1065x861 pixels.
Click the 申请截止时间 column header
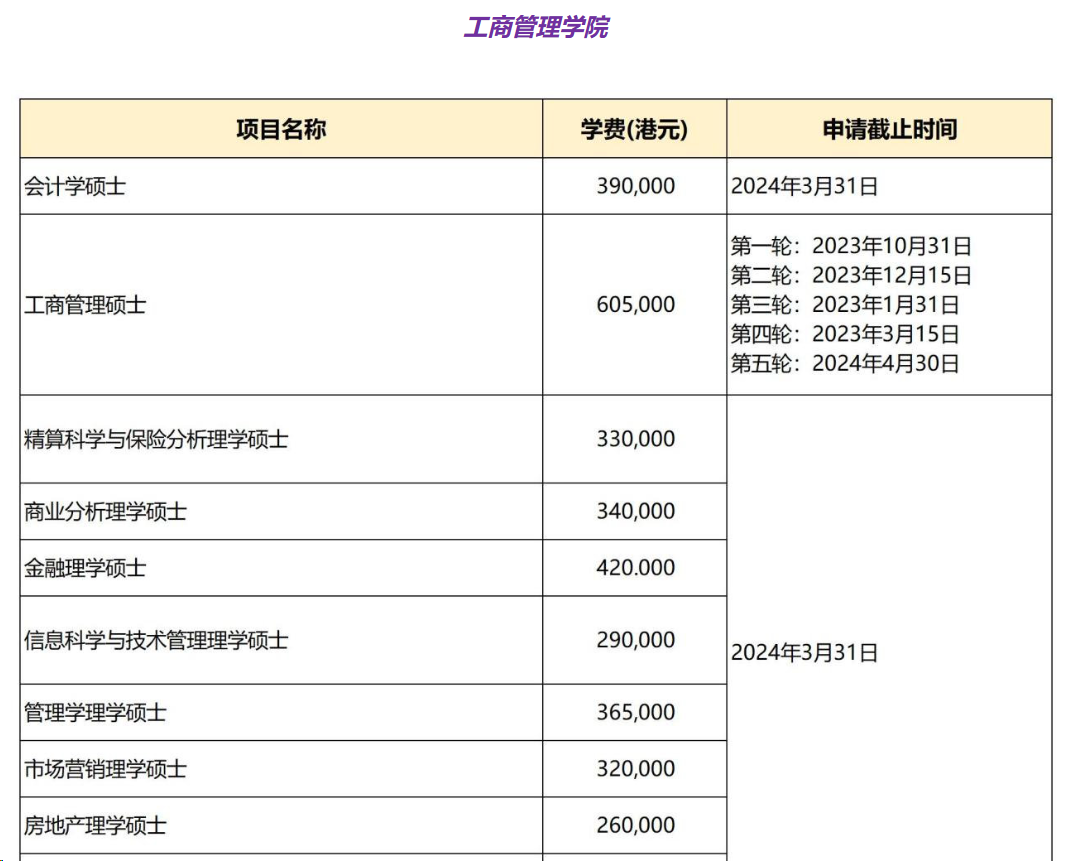889,129
